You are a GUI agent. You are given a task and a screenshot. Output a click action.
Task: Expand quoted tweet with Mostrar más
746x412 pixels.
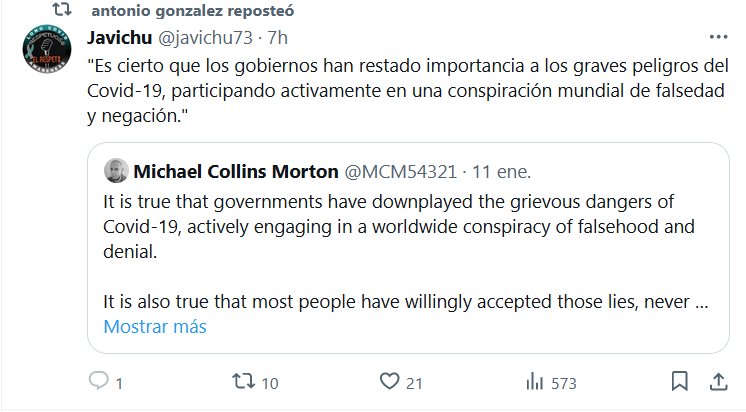155,327
